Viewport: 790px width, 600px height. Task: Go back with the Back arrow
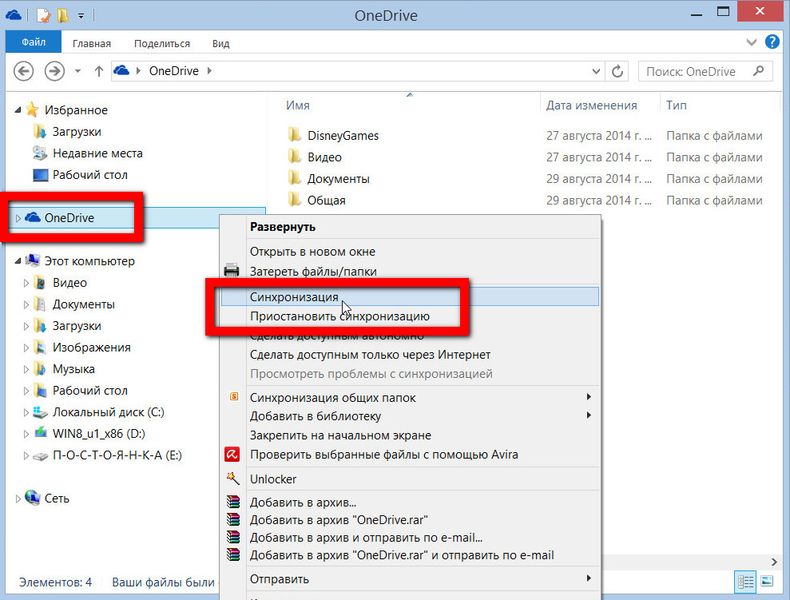click(23, 71)
